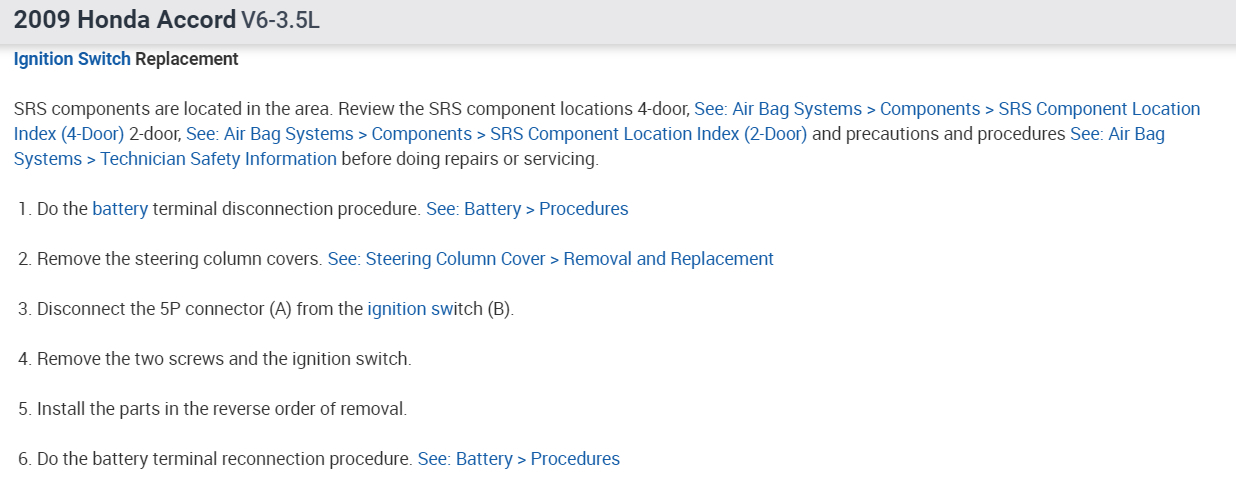Click "Remove the steering column covers" text

tap(180, 259)
